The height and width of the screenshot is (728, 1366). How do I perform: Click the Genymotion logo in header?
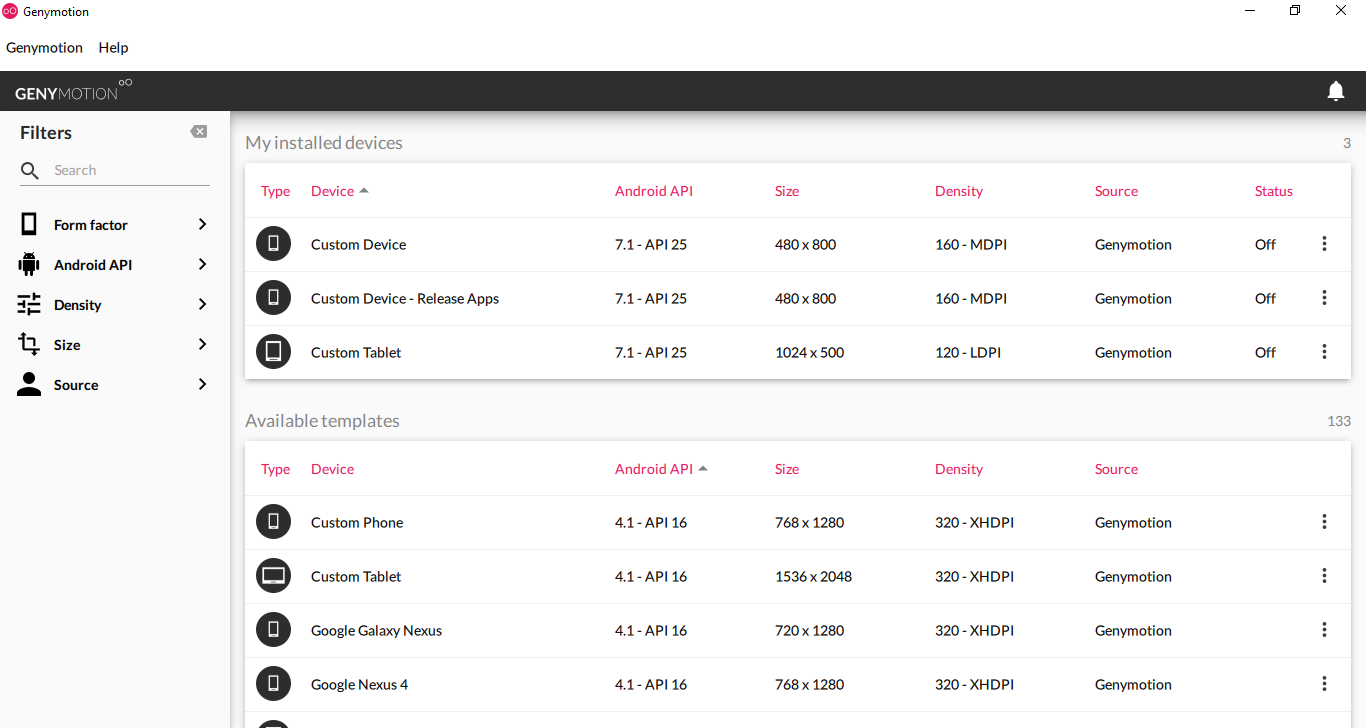pyautogui.click(x=74, y=91)
